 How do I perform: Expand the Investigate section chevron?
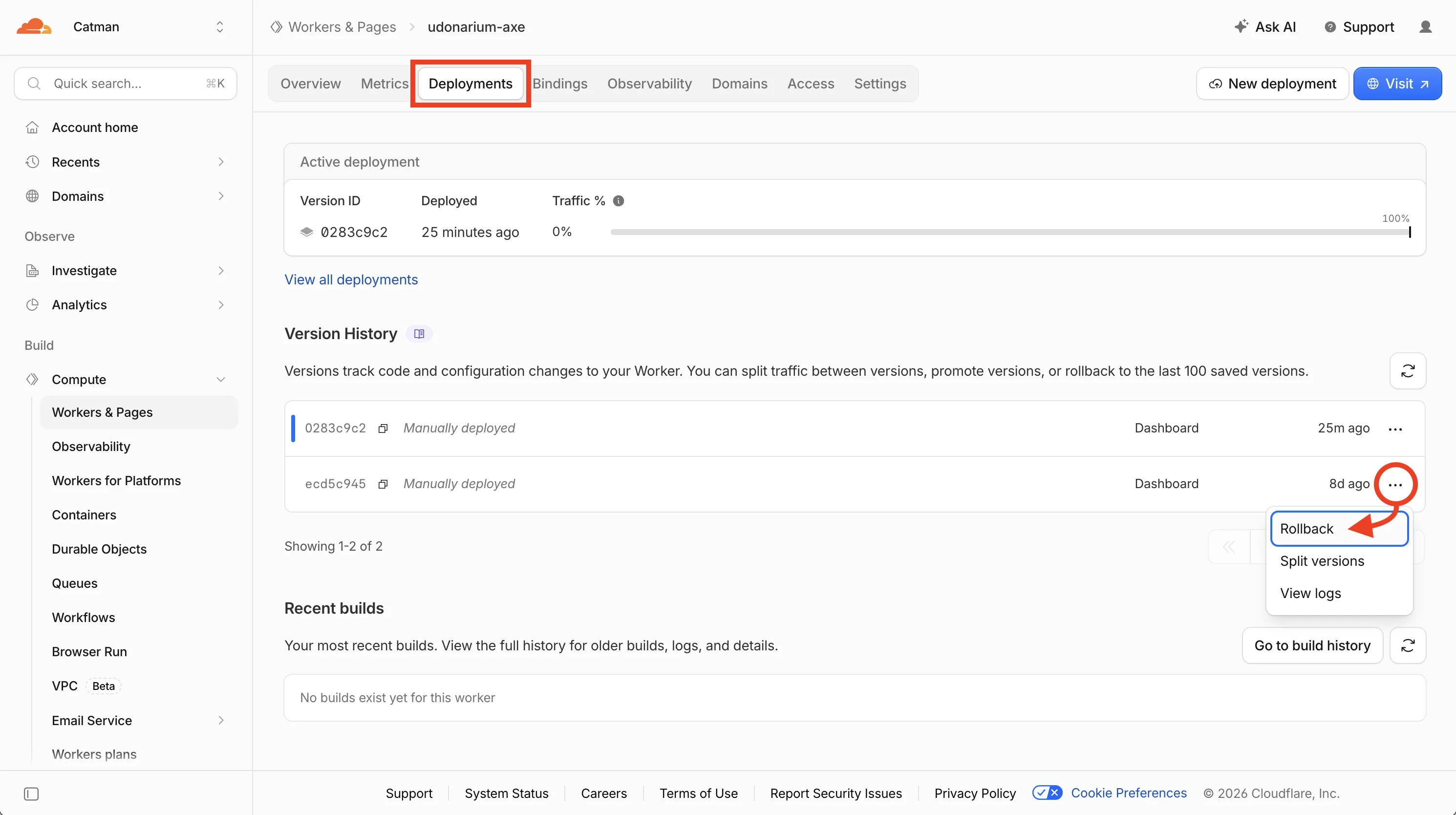221,271
